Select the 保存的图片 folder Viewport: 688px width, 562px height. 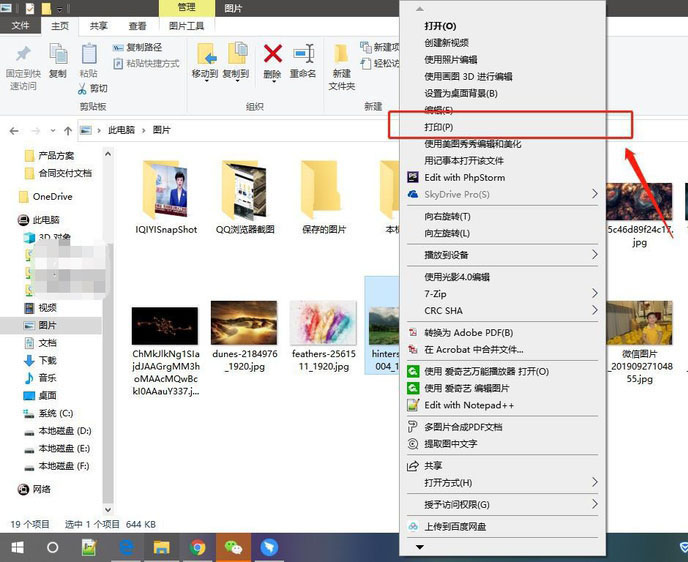tap(324, 197)
